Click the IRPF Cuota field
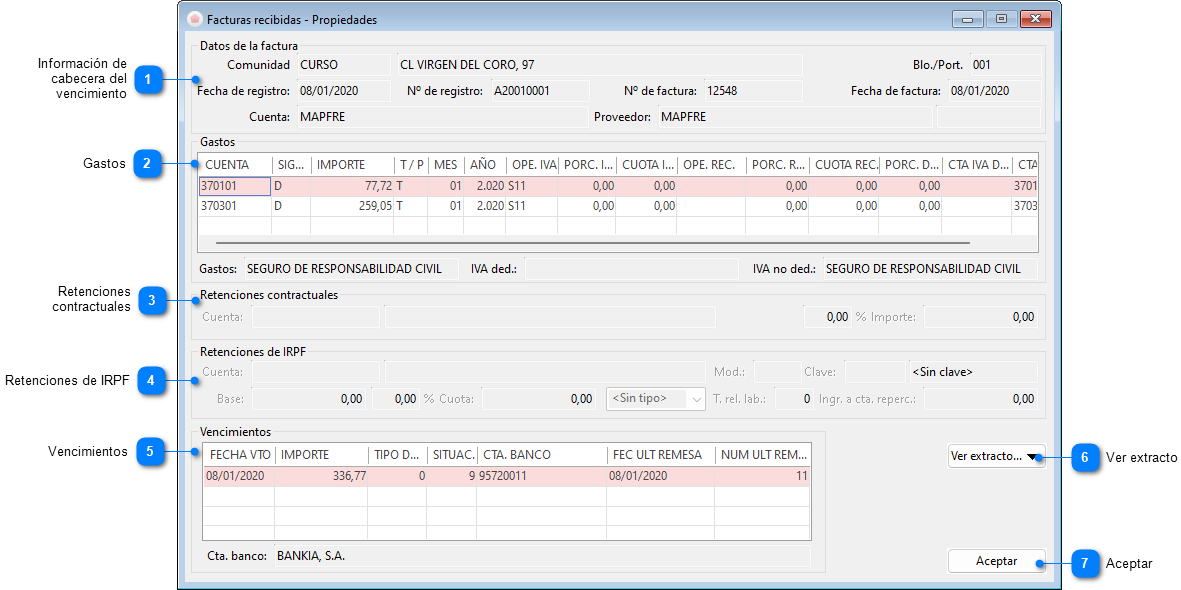Viewport: 1181px width, 590px height. (541, 399)
